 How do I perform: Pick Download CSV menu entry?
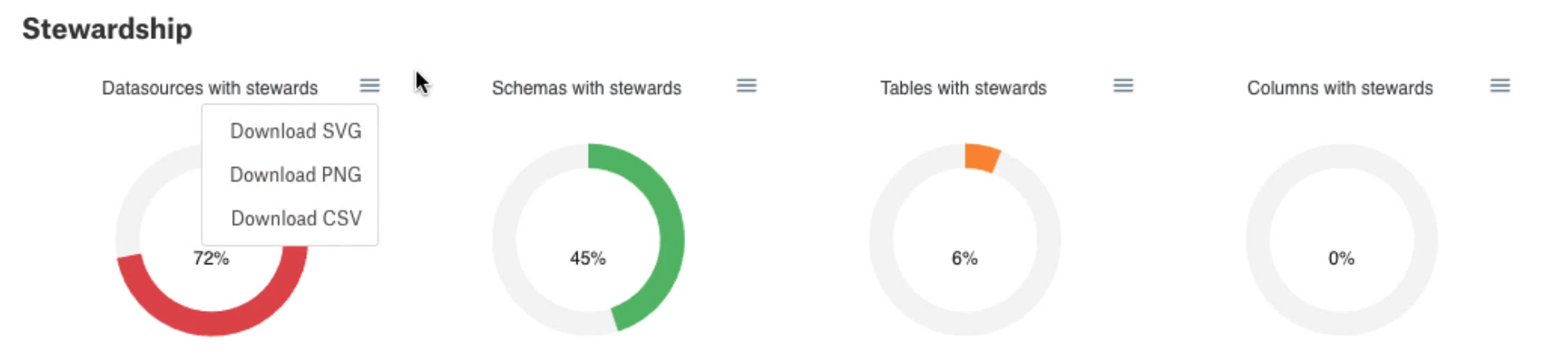pos(296,219)
